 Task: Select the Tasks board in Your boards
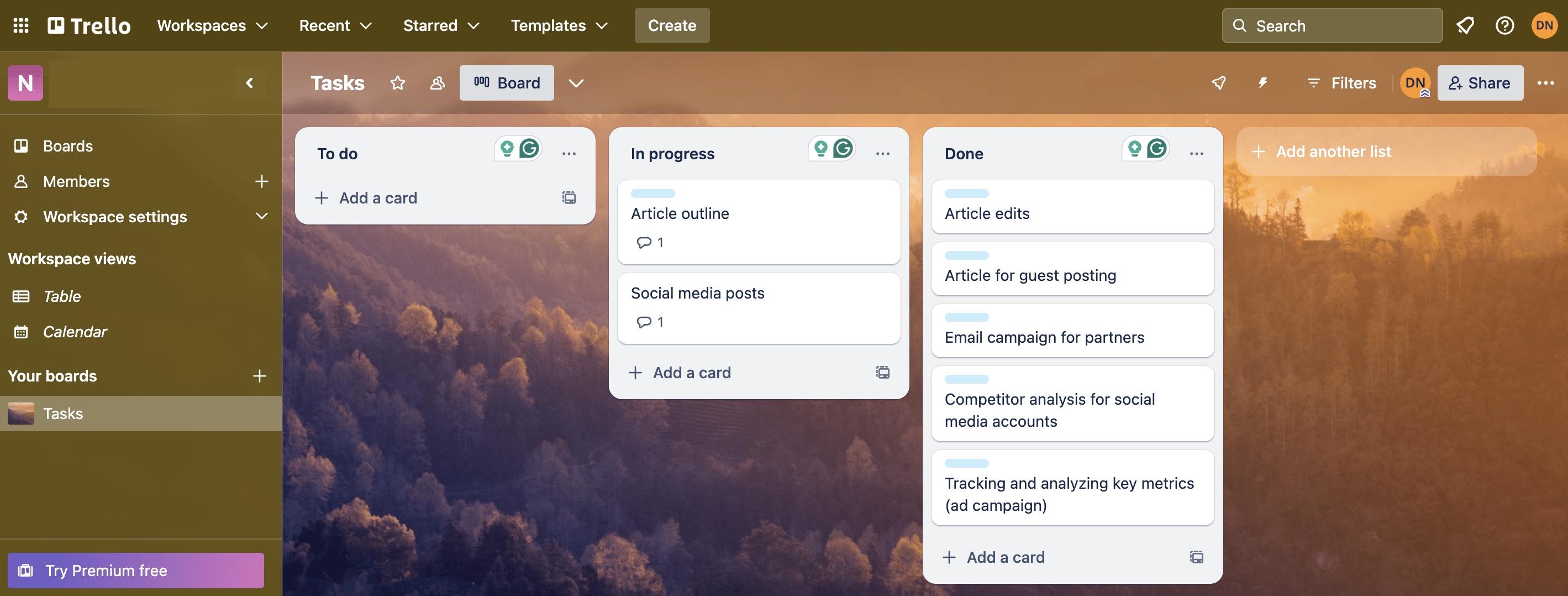[140, 414]
